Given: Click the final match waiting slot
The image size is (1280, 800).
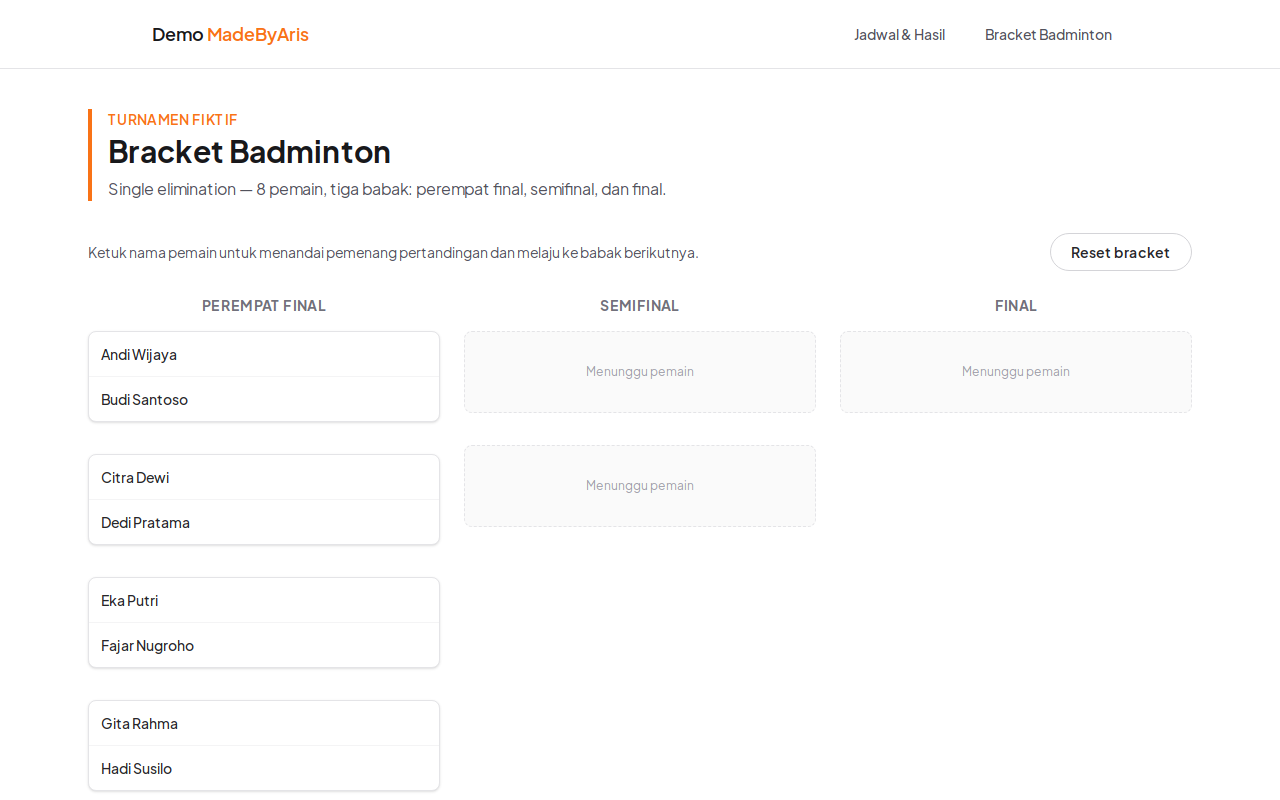Looking at the screenshot, I should point(1016,372).
